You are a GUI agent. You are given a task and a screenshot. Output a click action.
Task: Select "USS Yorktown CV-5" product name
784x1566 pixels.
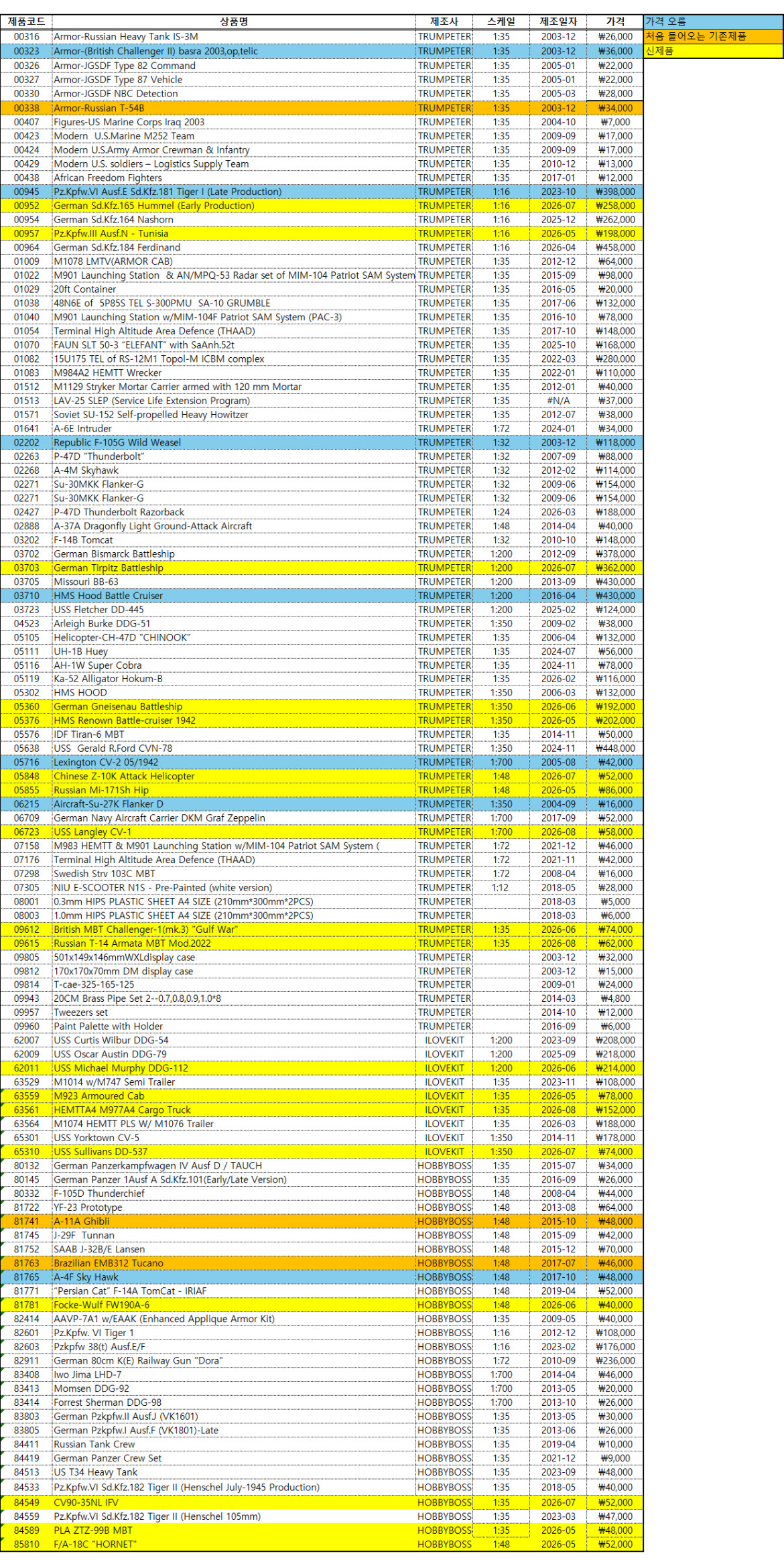(x=97, y=1138)
